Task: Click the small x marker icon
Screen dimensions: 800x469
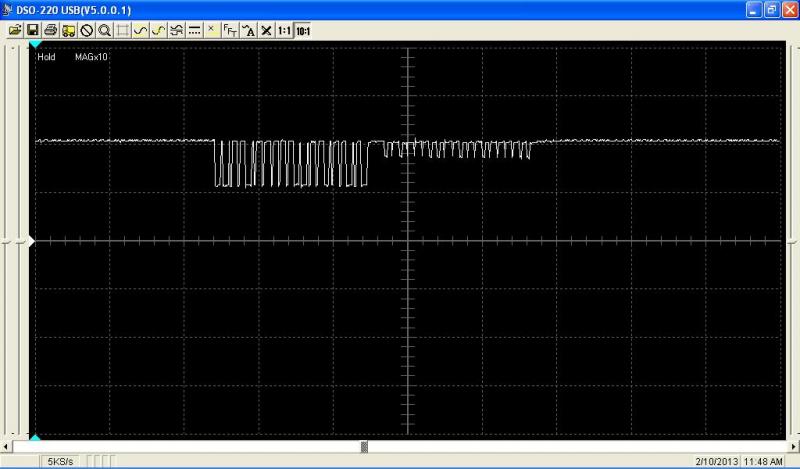Action: point(211,30)
